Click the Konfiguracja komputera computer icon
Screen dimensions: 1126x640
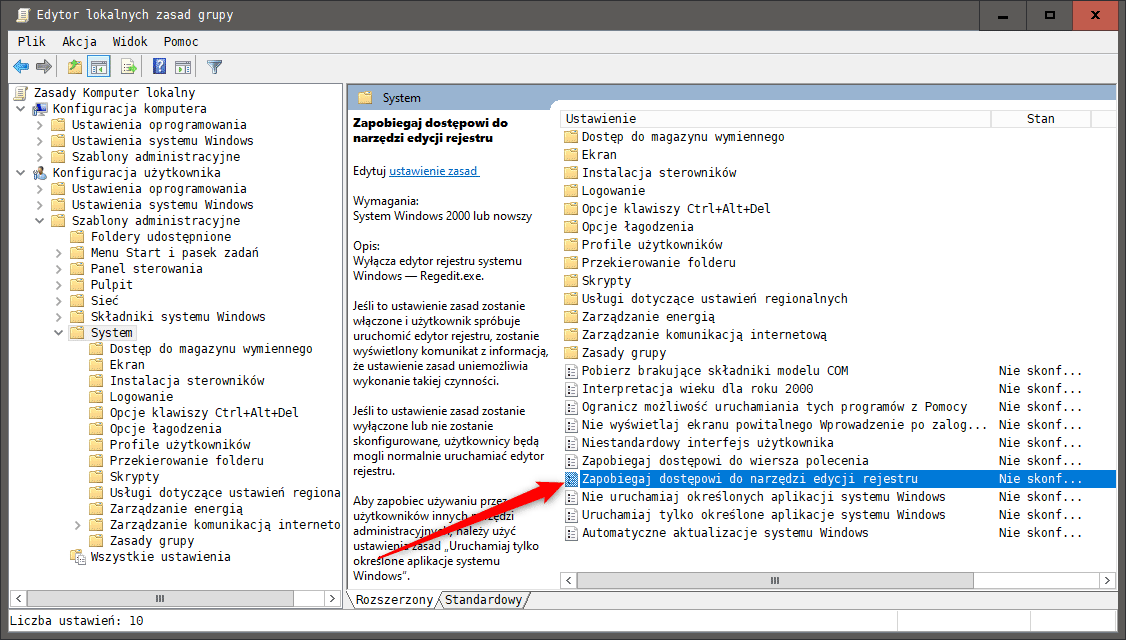[40, 109]
